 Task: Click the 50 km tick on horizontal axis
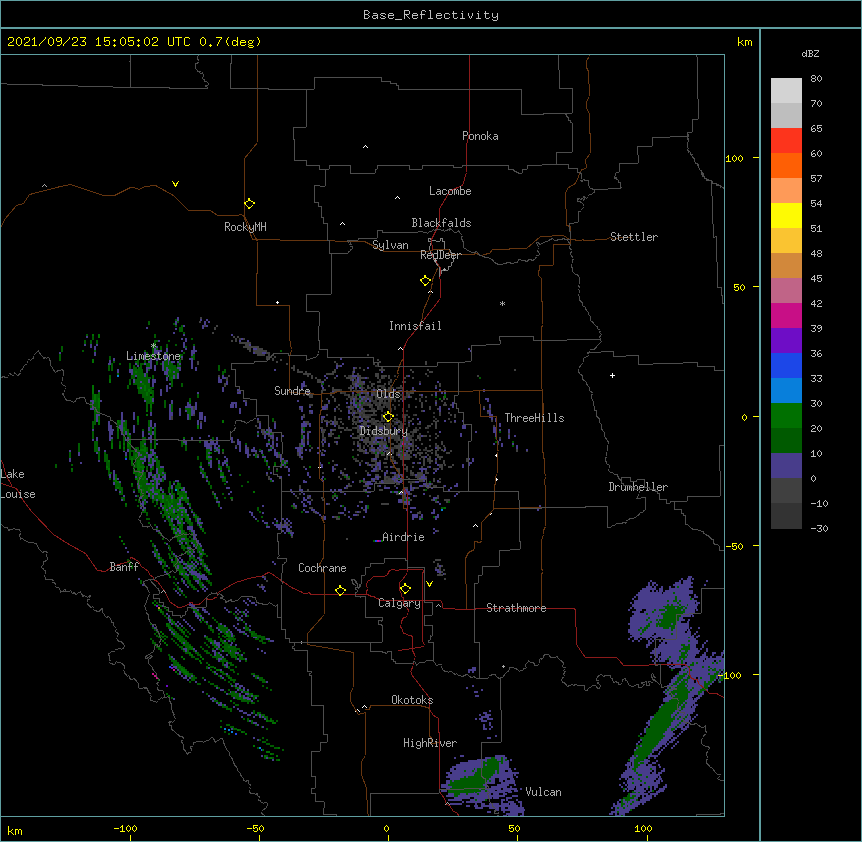(514, 829)
